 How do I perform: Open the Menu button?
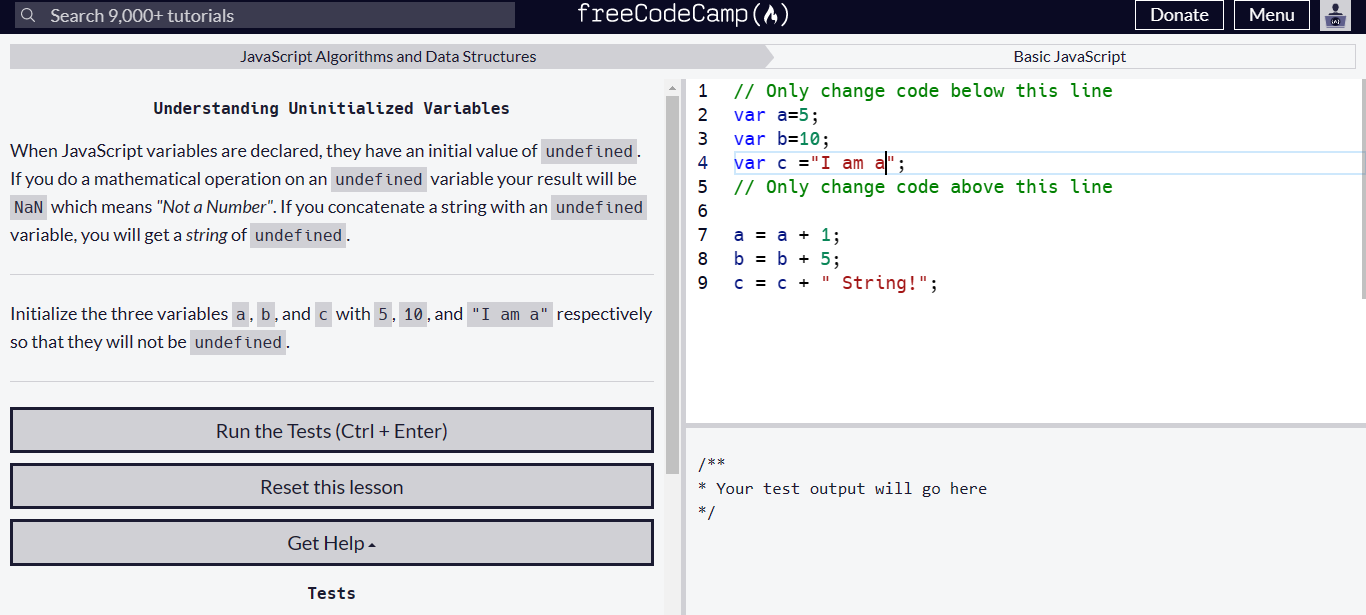tap(1272, 15)
